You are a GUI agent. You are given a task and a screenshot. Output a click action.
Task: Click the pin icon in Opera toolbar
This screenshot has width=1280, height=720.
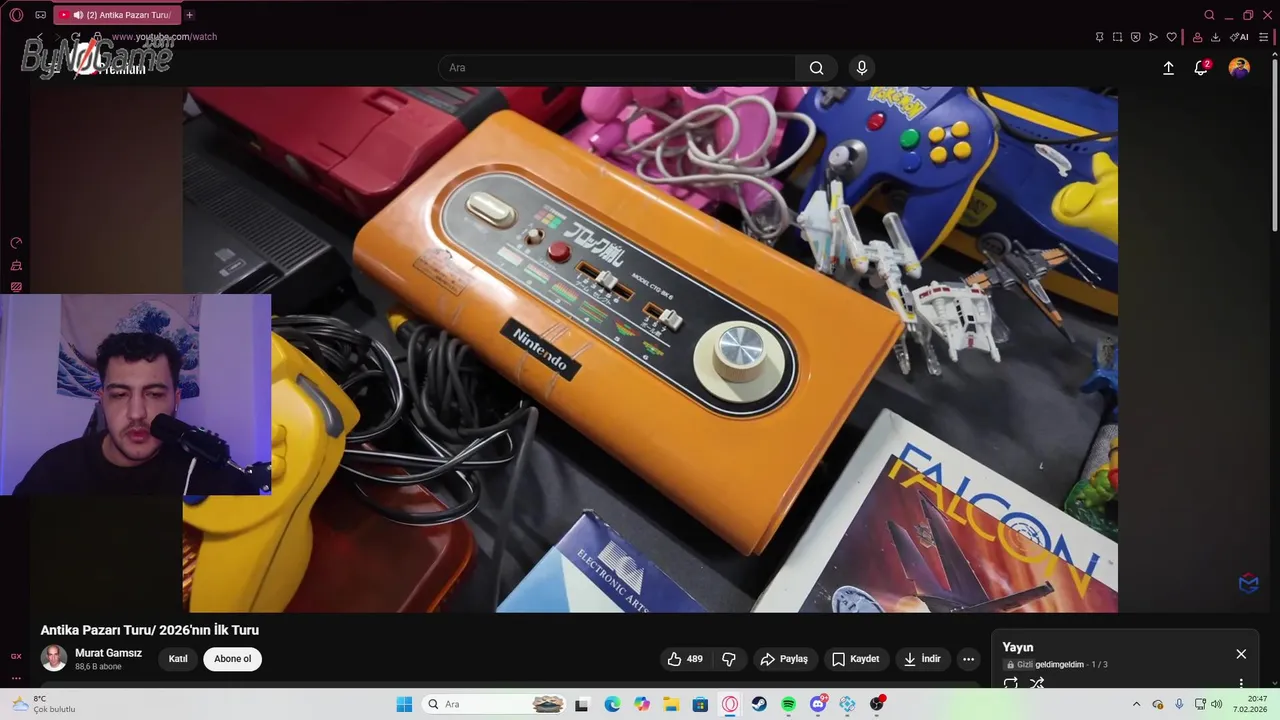1099,37
